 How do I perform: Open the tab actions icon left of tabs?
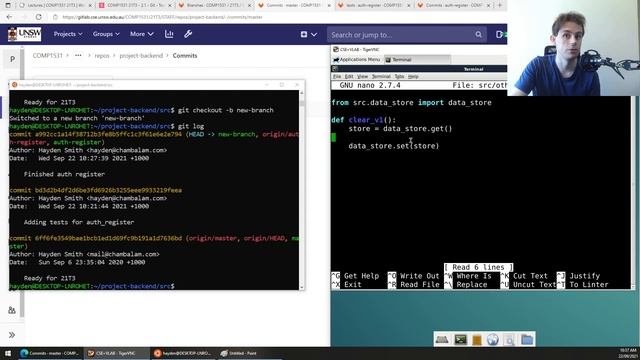coord(7,5)
